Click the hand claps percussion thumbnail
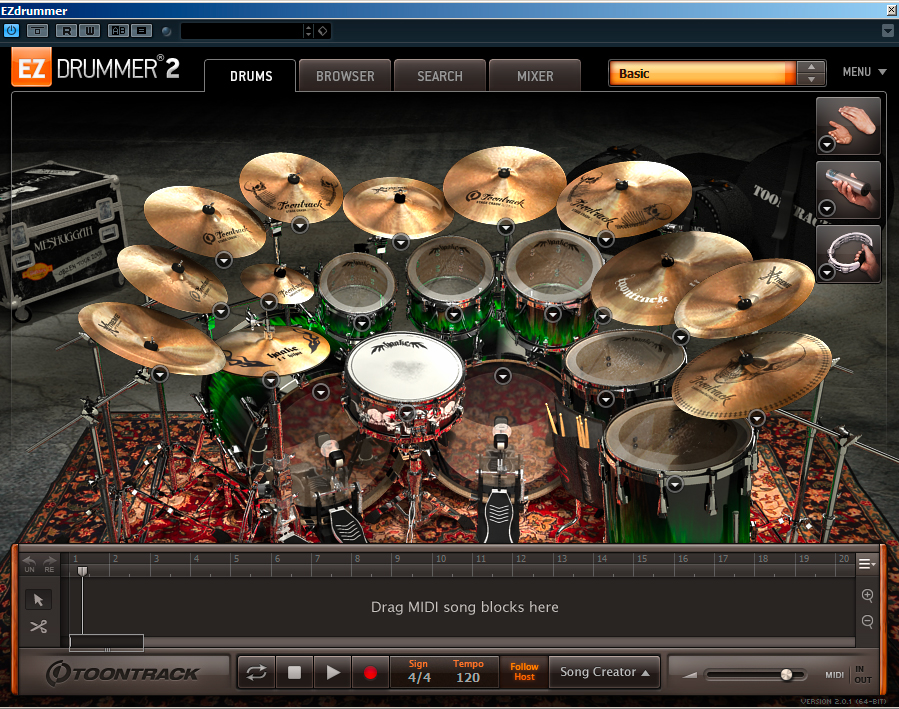899x709 pixels. click(849, 126)
